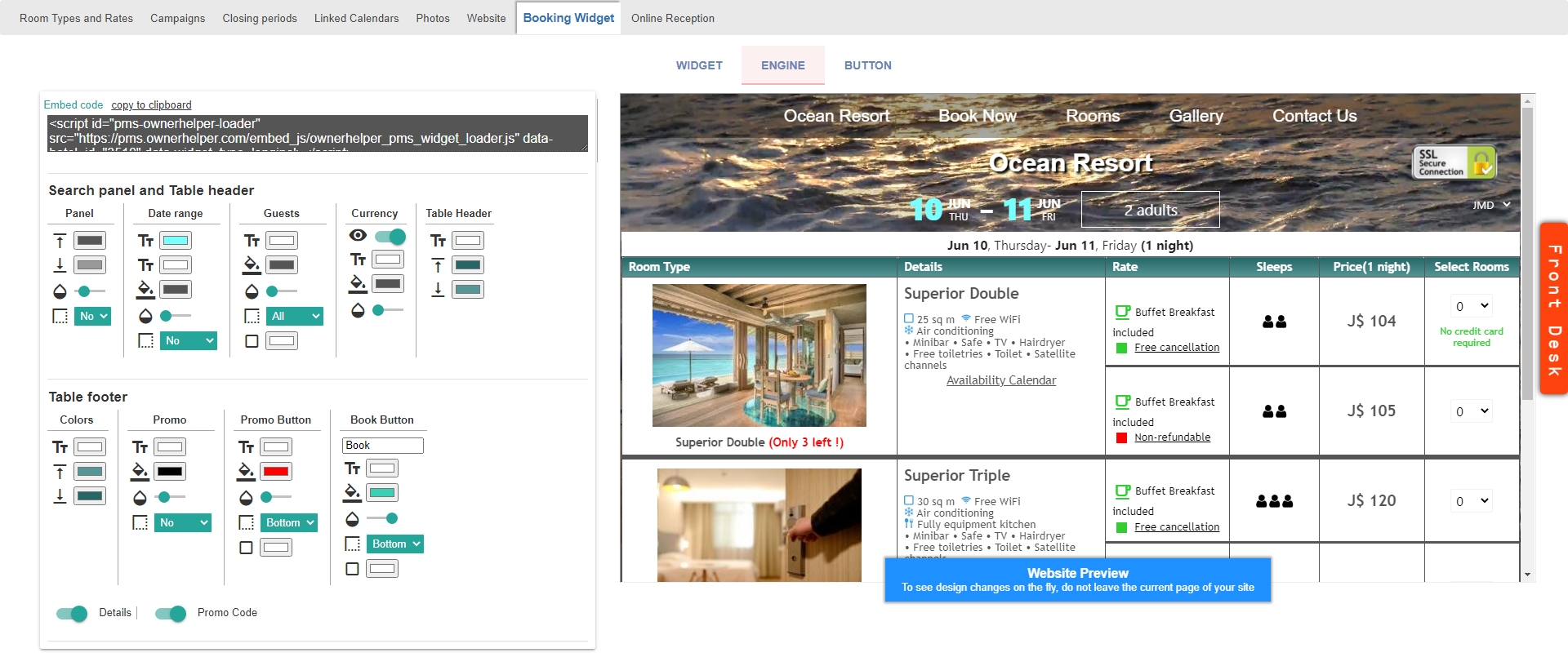Image resolution: width=1568 pixels, height=666 pixels.
Task: Switch to the BUTTON sub-tab
Action: [867, 65]
